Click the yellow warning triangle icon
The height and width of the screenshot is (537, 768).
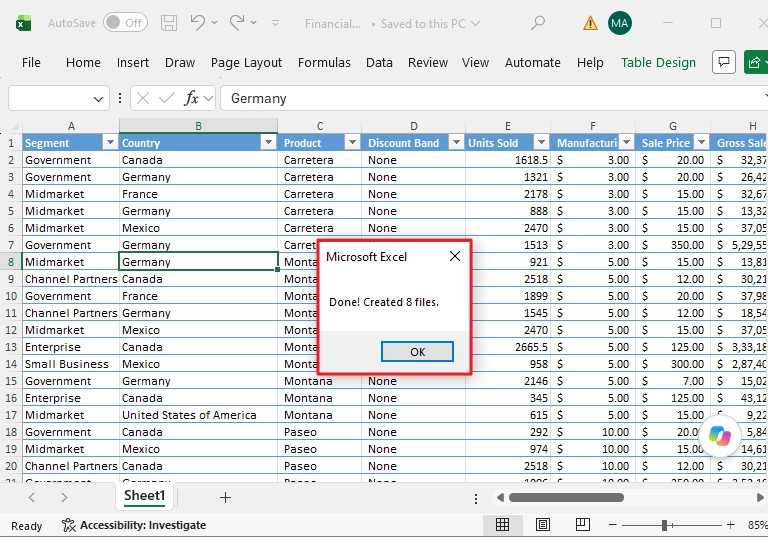pyautogui.click(x=590, y=23)
